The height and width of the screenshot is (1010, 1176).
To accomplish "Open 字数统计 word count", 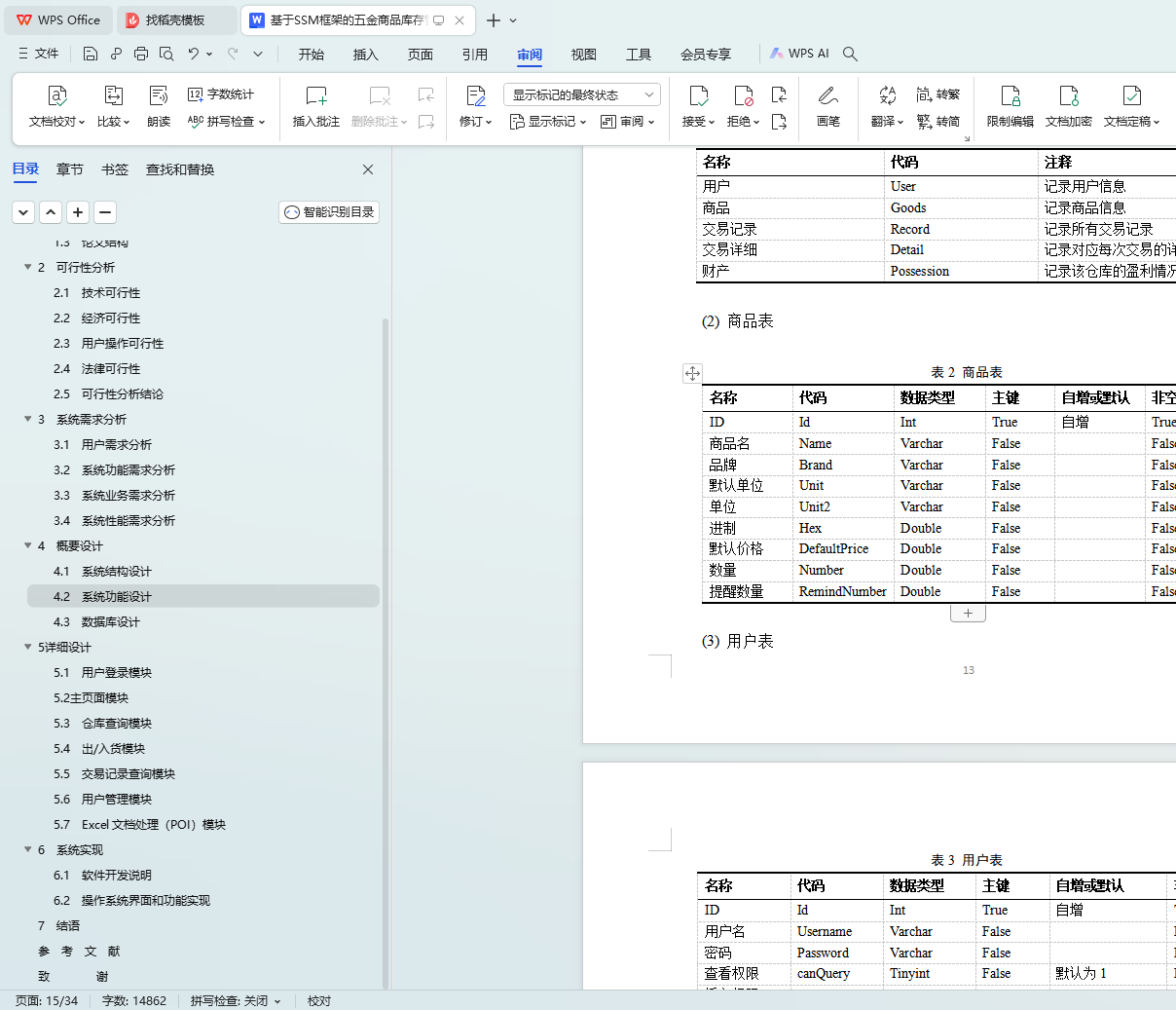I will point(221,94).
